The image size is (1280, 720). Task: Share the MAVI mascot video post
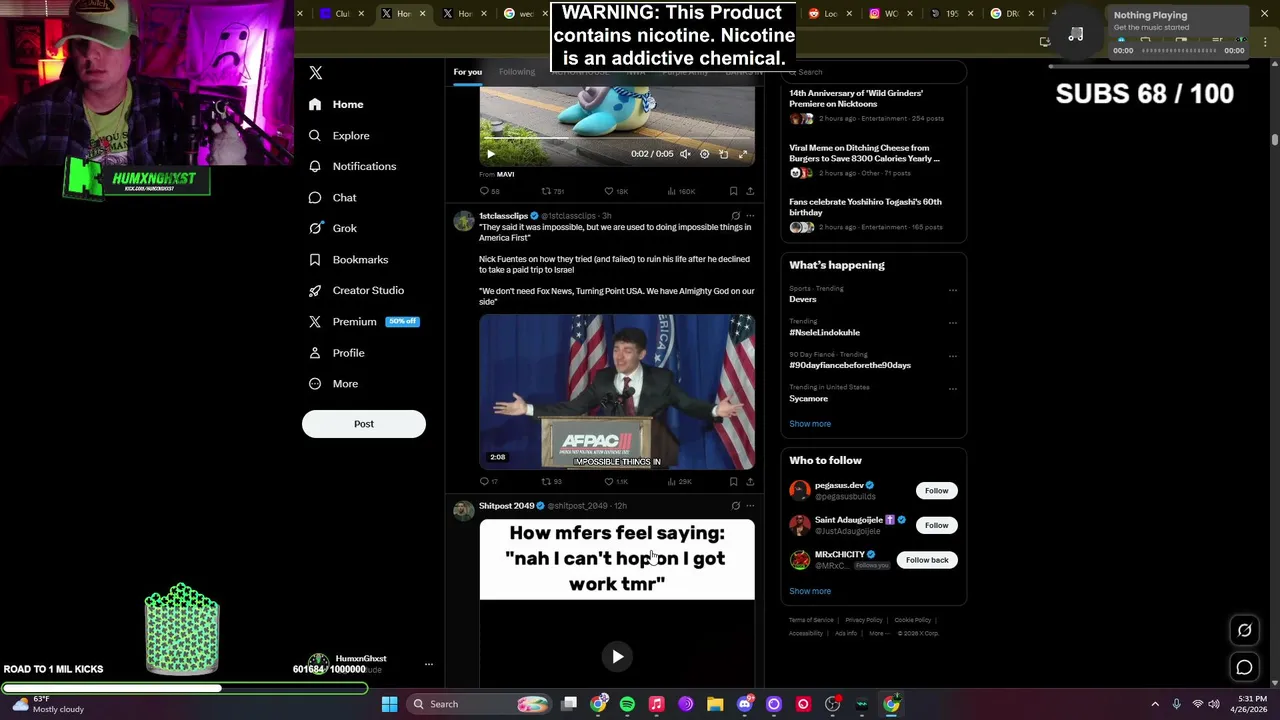(x=750, y=191)
